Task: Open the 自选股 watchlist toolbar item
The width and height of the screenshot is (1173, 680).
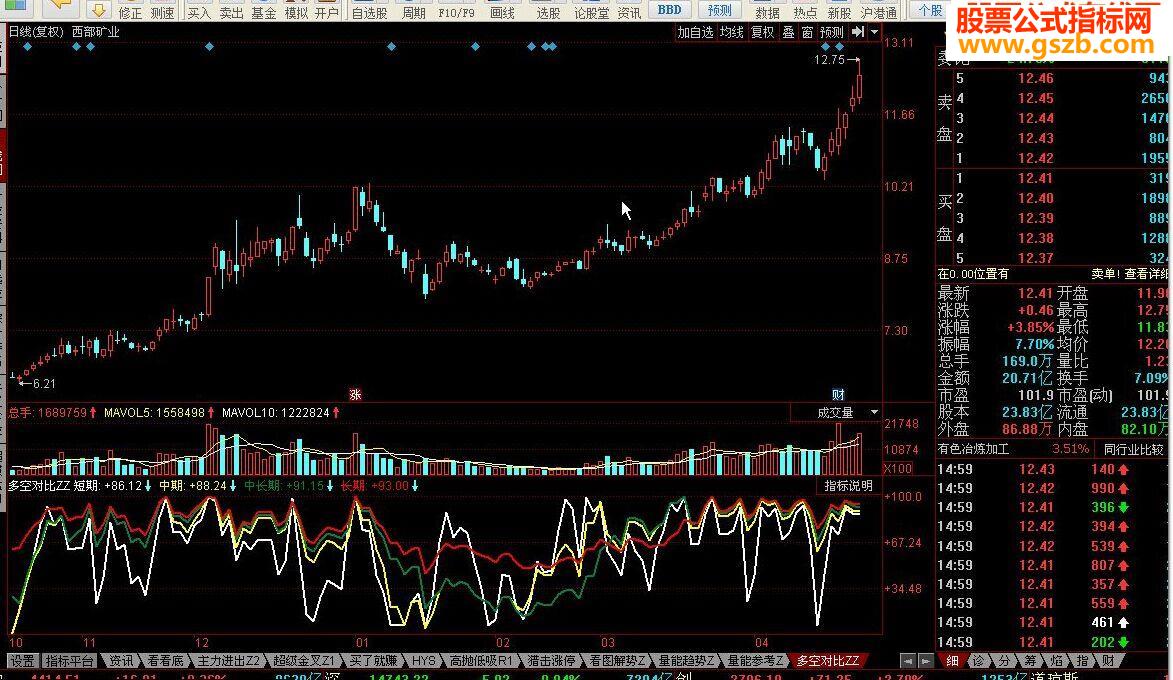Action: 370,12
